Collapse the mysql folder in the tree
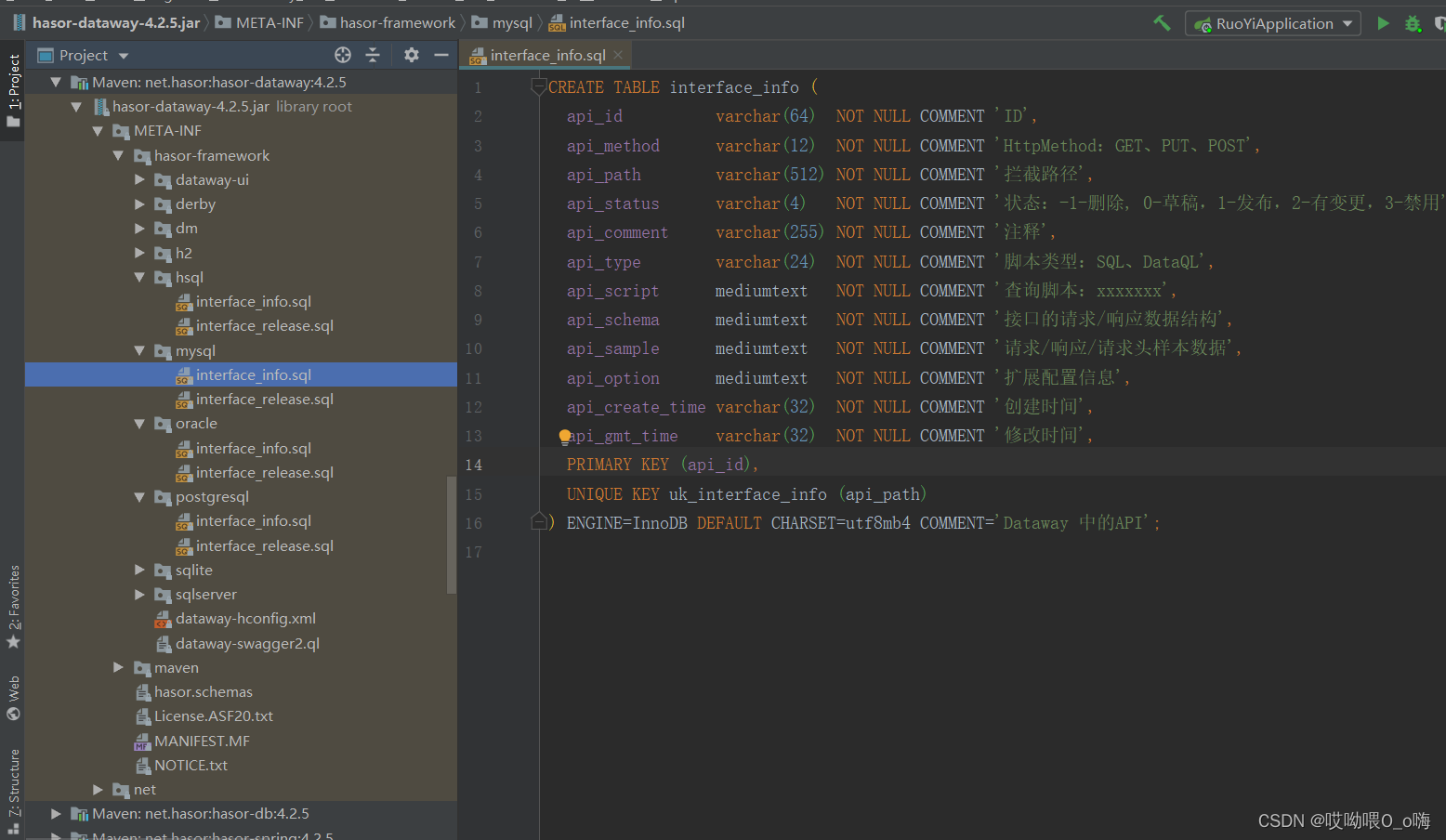 click(x=138, y=350)
